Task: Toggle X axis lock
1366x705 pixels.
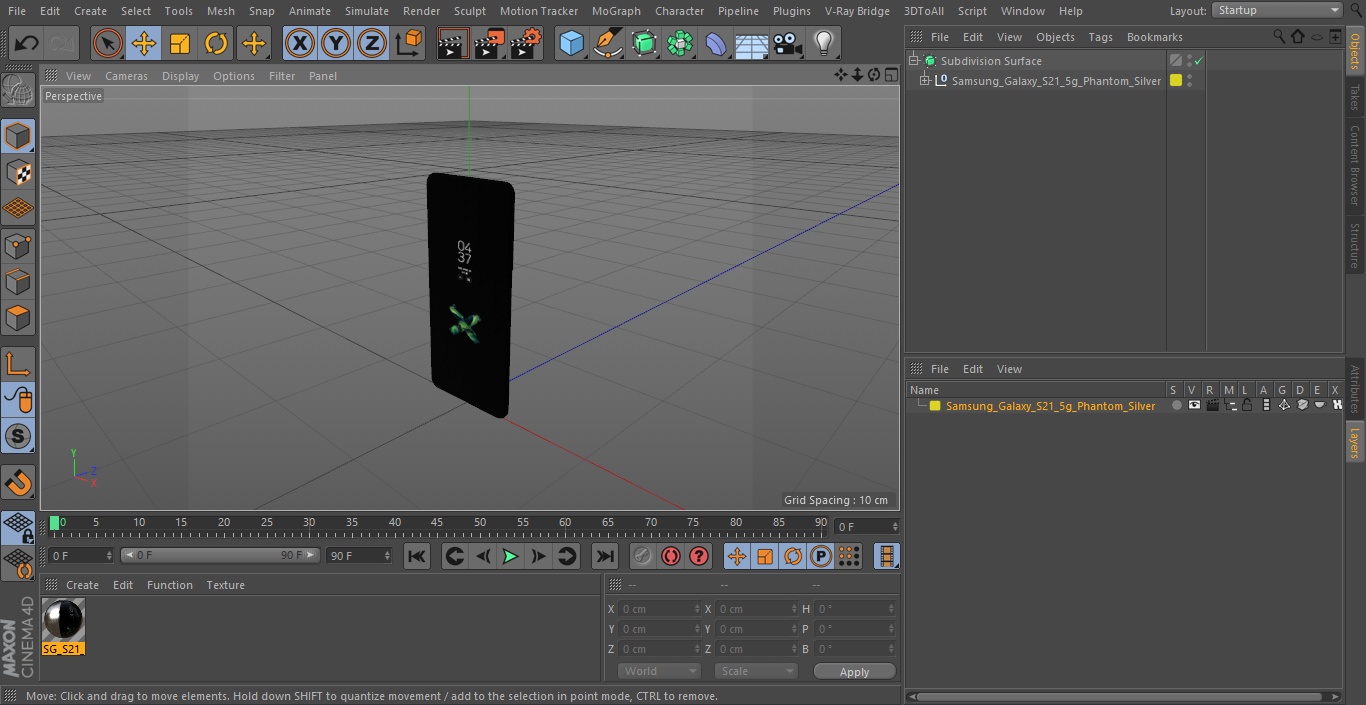Action: point(300,43)
